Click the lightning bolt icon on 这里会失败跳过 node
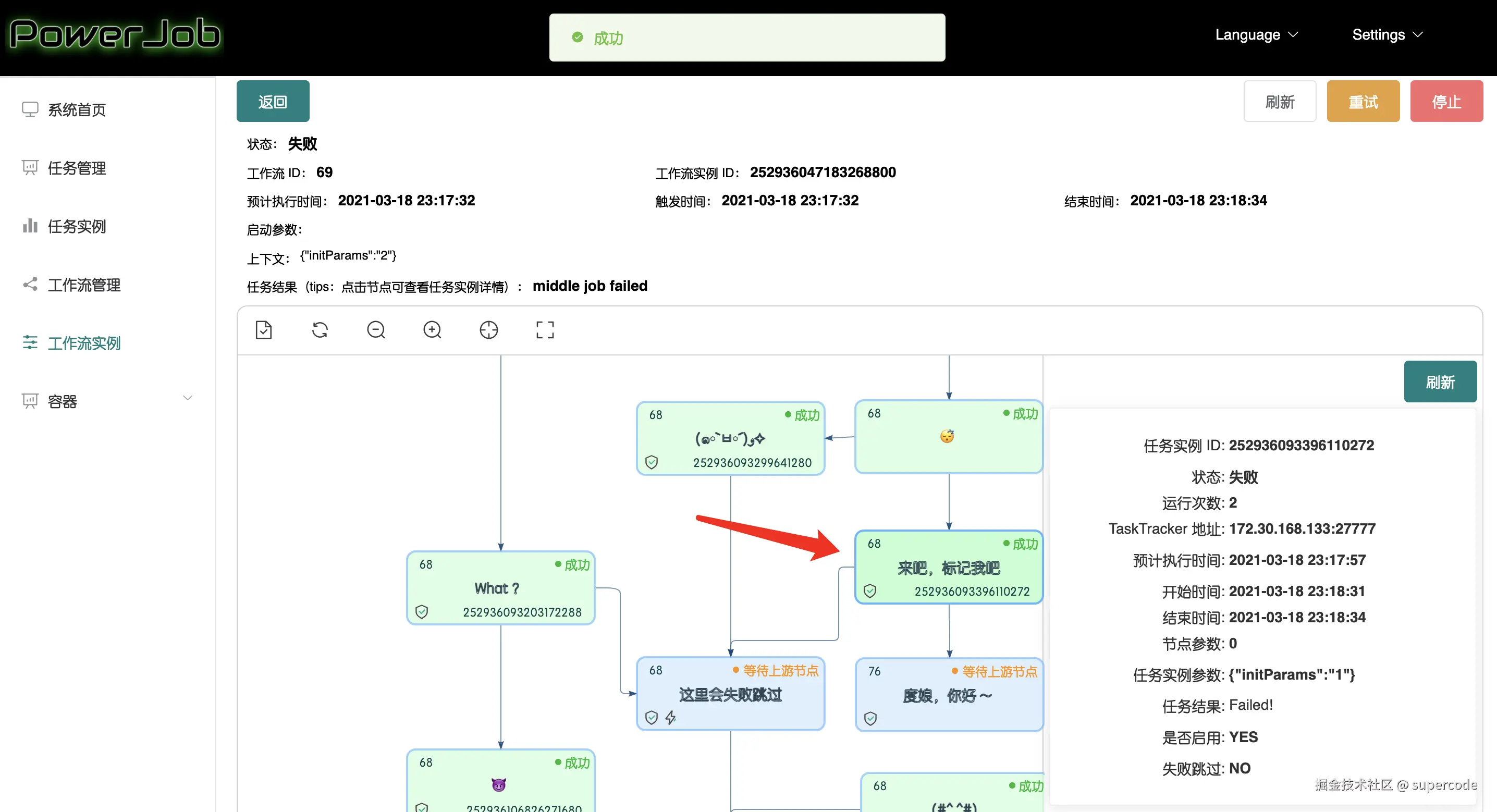Image resolution: width=1497 pixels, height=812 pixels. pos(671,718)
